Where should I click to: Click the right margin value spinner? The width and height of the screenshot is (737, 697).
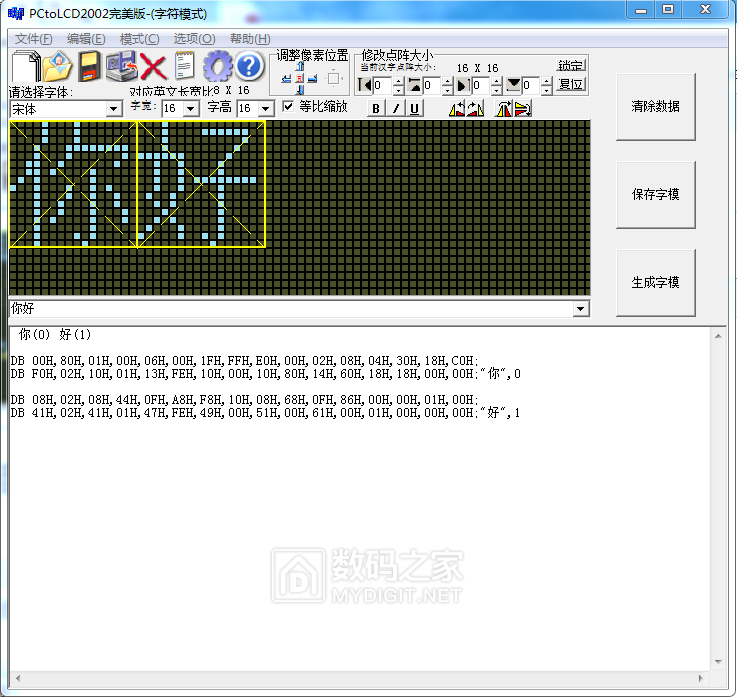tap(497, 86)
